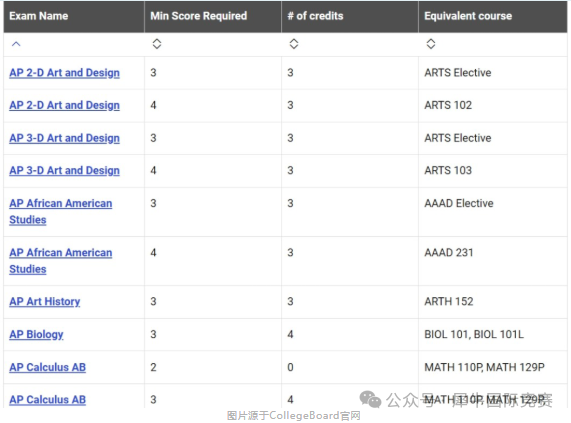The width and height of the screenshot is (571, 423).
Task: Open AP Calculus AB link with min score 3
Action: 48,400
